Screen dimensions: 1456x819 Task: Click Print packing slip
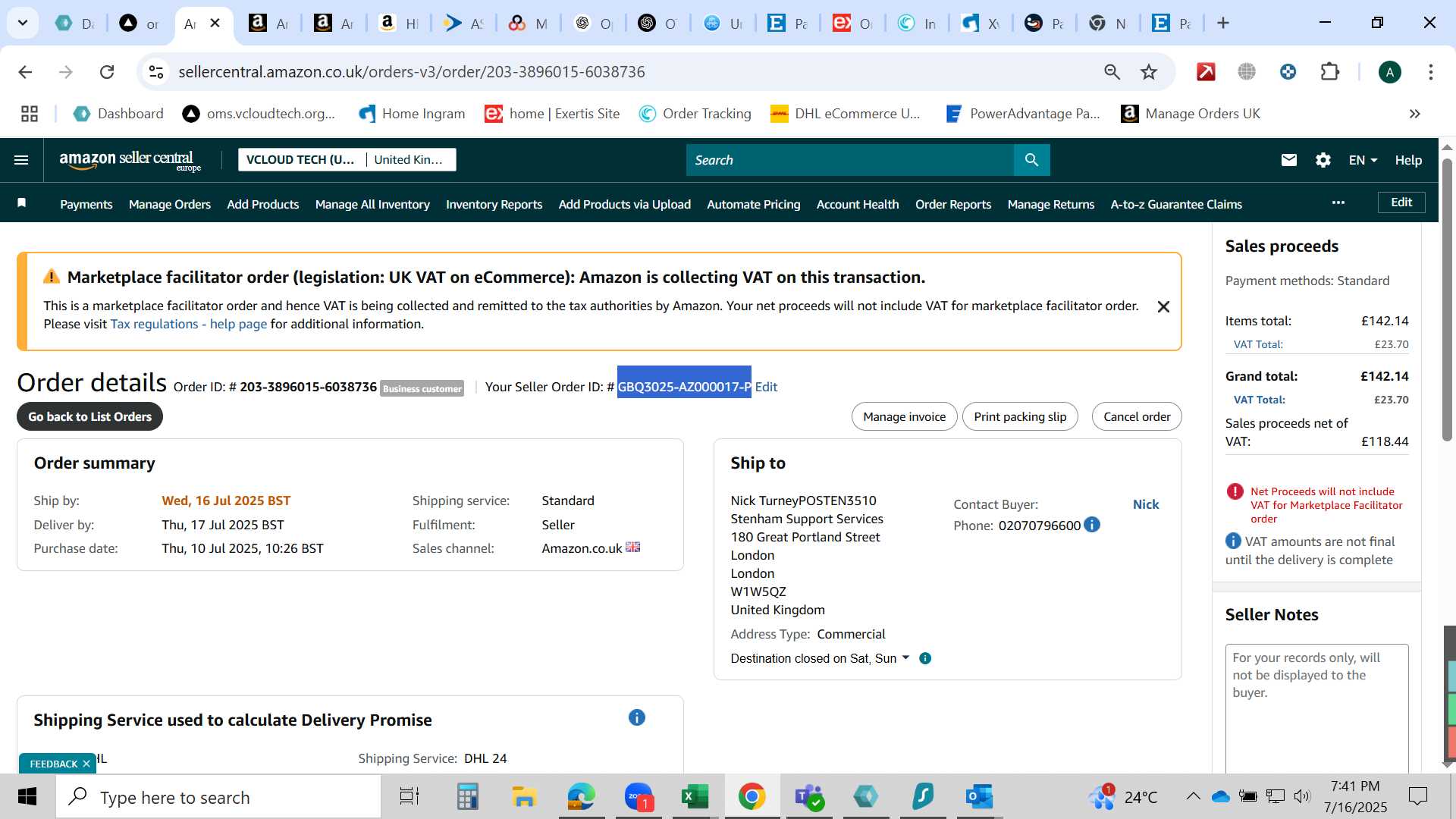tap(1020, 416)
